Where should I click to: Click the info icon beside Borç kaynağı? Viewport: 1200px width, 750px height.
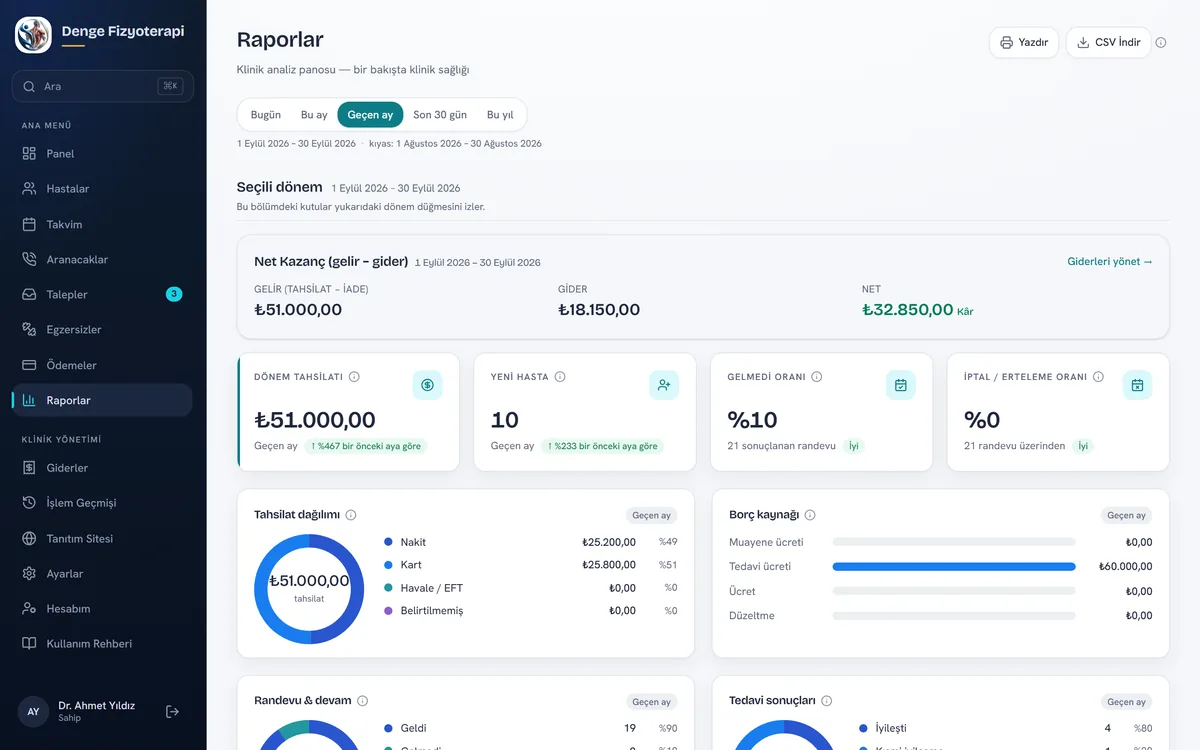[810, 515]
